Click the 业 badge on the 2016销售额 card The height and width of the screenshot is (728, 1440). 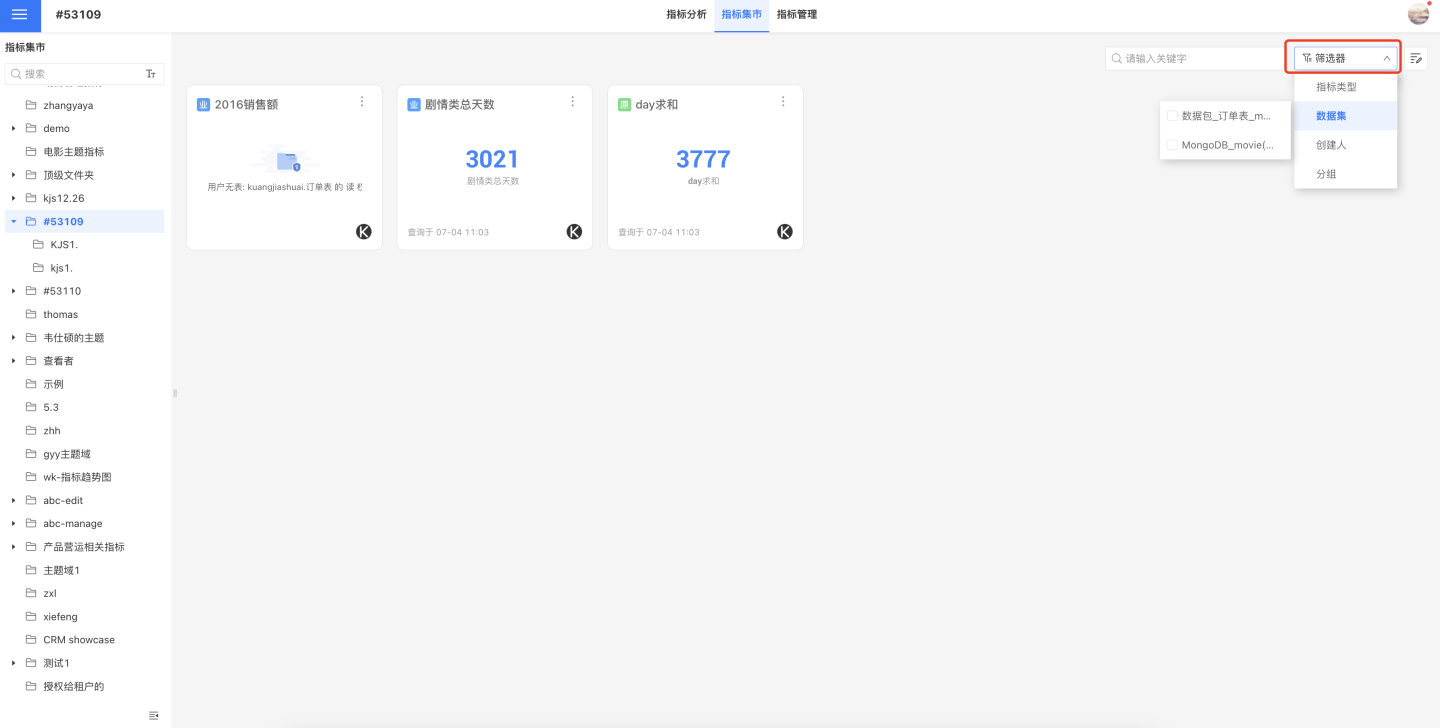[203, 104]
